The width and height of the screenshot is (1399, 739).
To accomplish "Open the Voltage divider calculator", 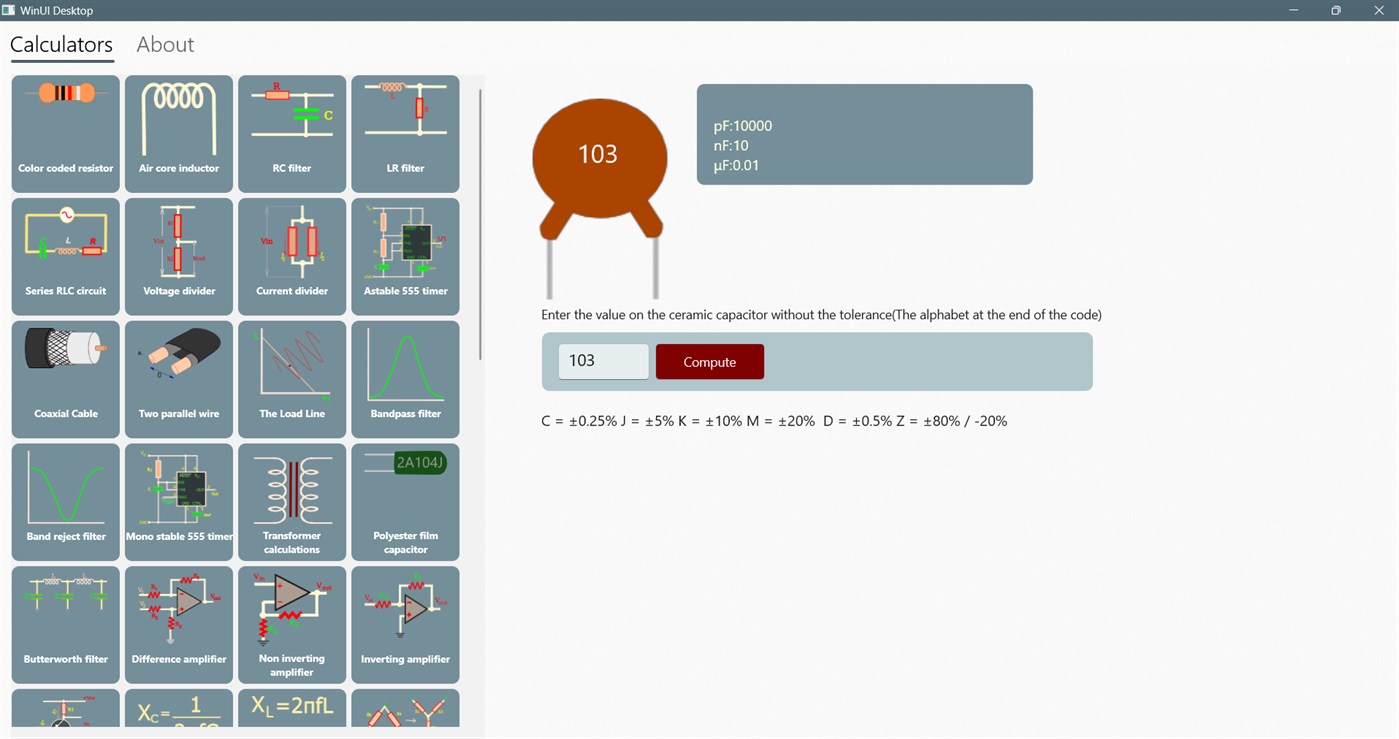I will (178, 256).
